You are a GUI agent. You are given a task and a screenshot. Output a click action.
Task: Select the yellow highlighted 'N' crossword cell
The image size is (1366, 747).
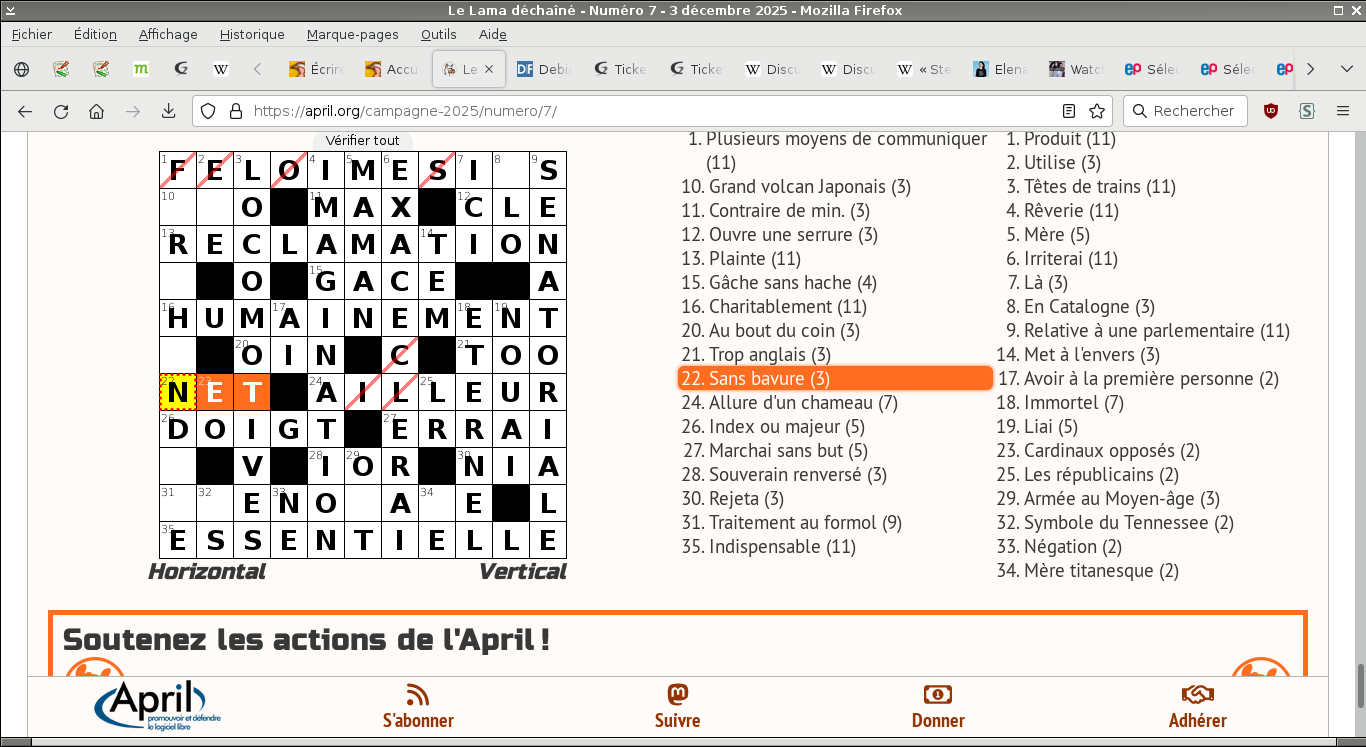click(x=178, y=393)
